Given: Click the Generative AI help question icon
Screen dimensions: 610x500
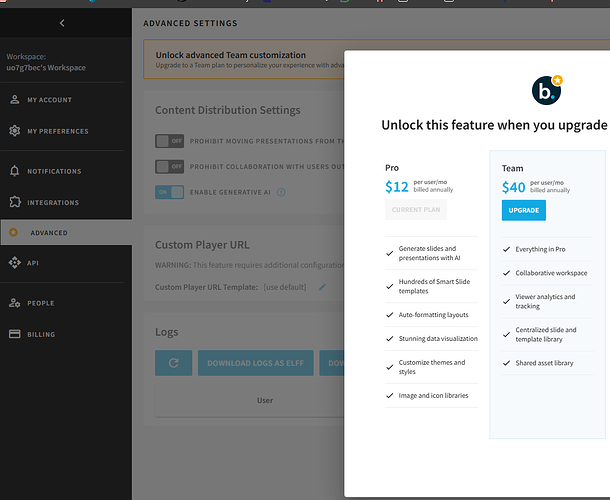Looking at the screenshot, I should tap(281, 192).
